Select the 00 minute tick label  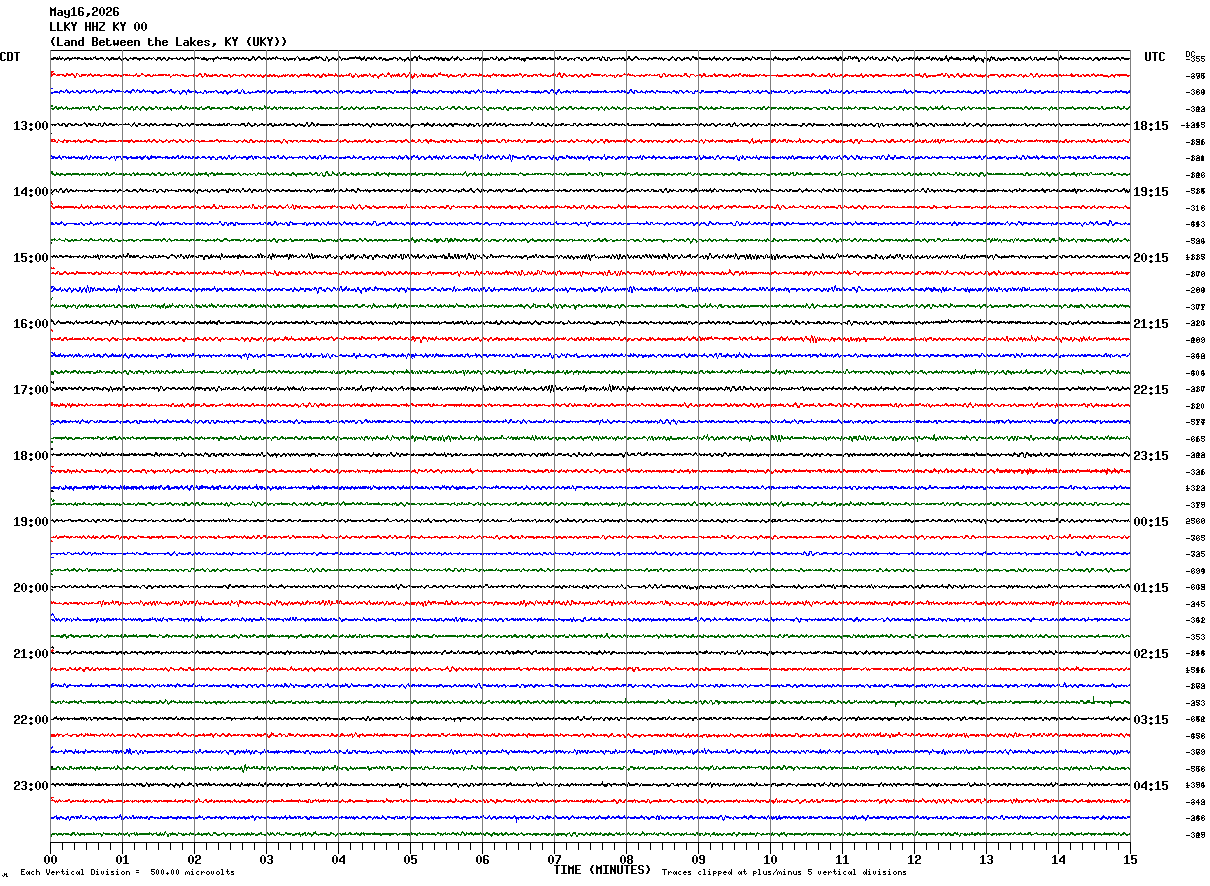click(x=50, y=859)
